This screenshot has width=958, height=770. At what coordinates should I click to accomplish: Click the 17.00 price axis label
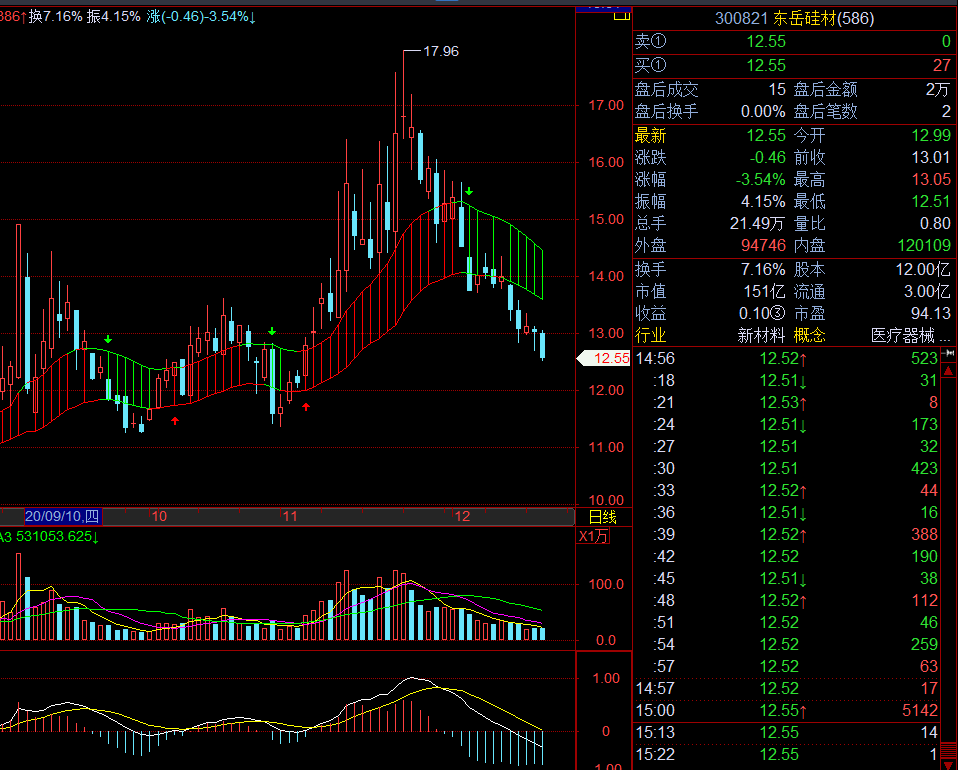[606, 105]
